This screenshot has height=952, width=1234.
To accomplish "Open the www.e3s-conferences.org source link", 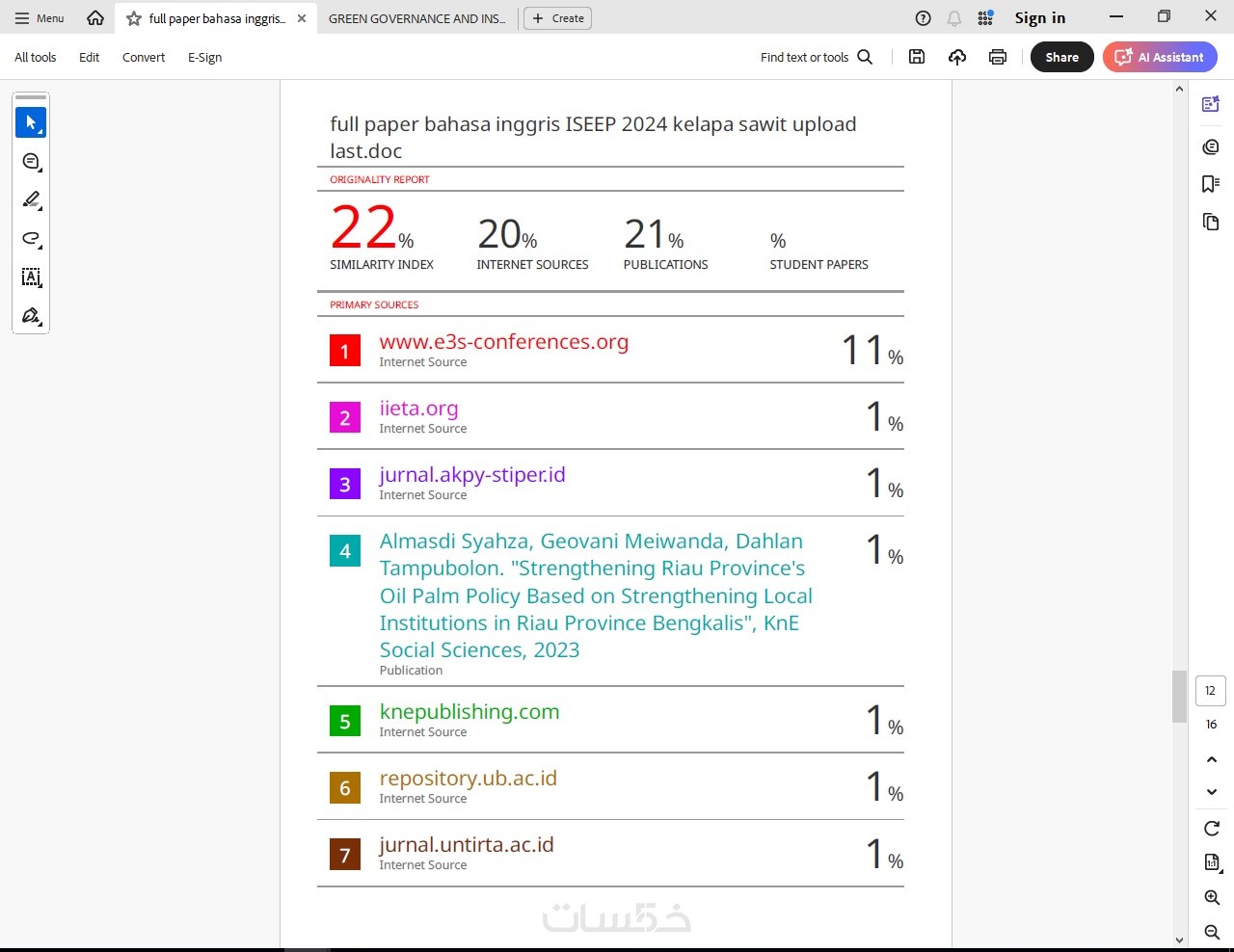I will 503,342.
